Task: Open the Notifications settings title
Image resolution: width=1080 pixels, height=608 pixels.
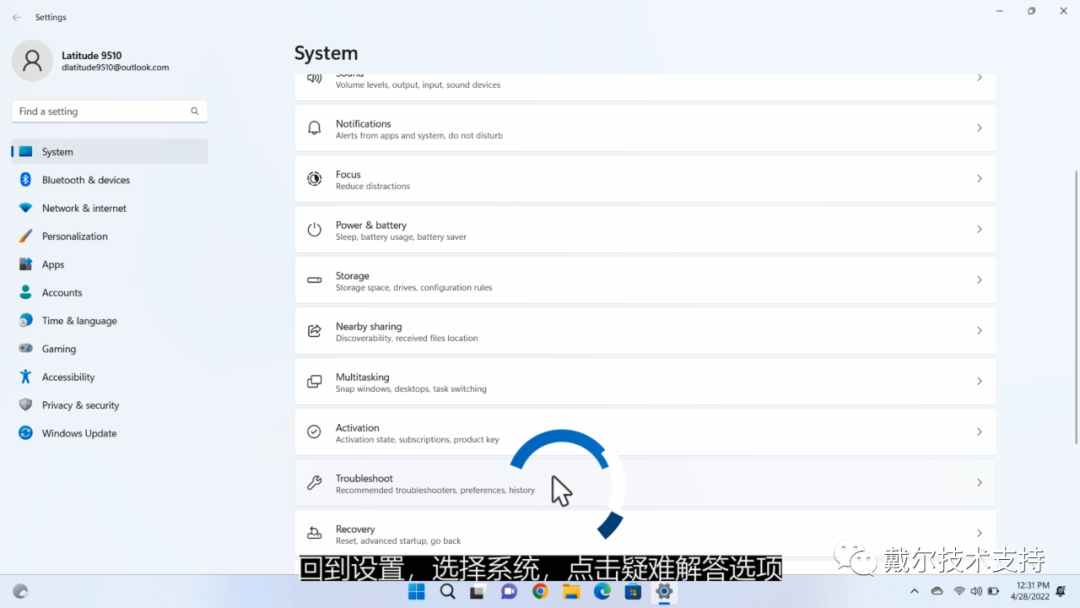Action: tap(363, 124)
